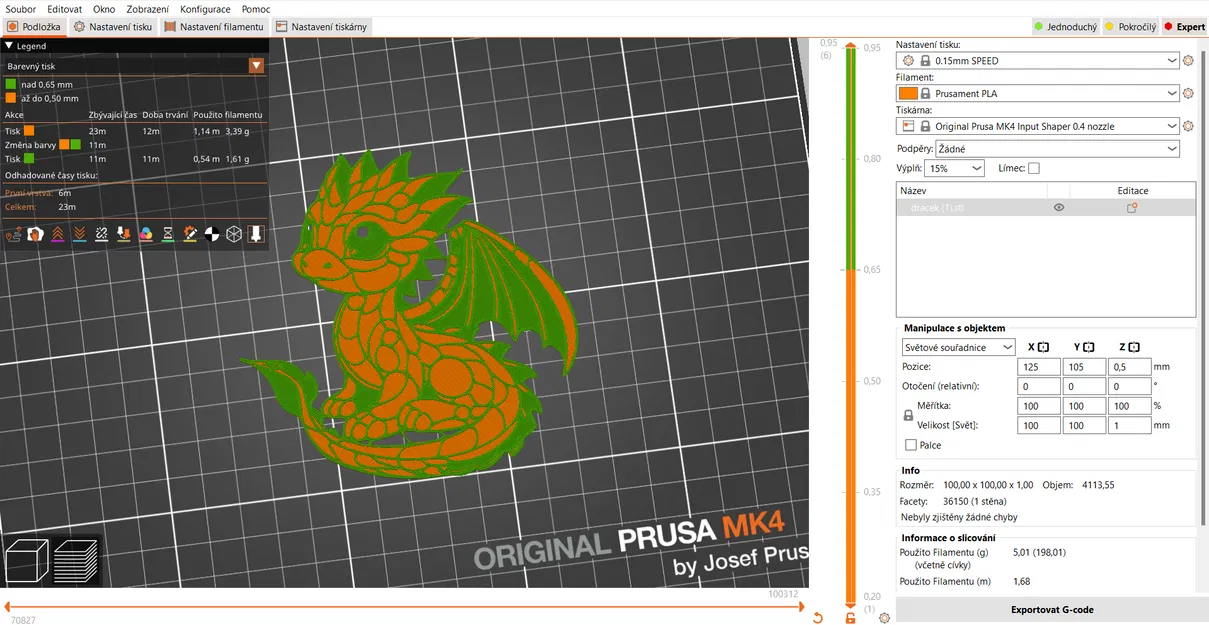Open printer settings gear next to MK4 preset
Viewport: 1209px width, 625px height.
(1188, 127)
